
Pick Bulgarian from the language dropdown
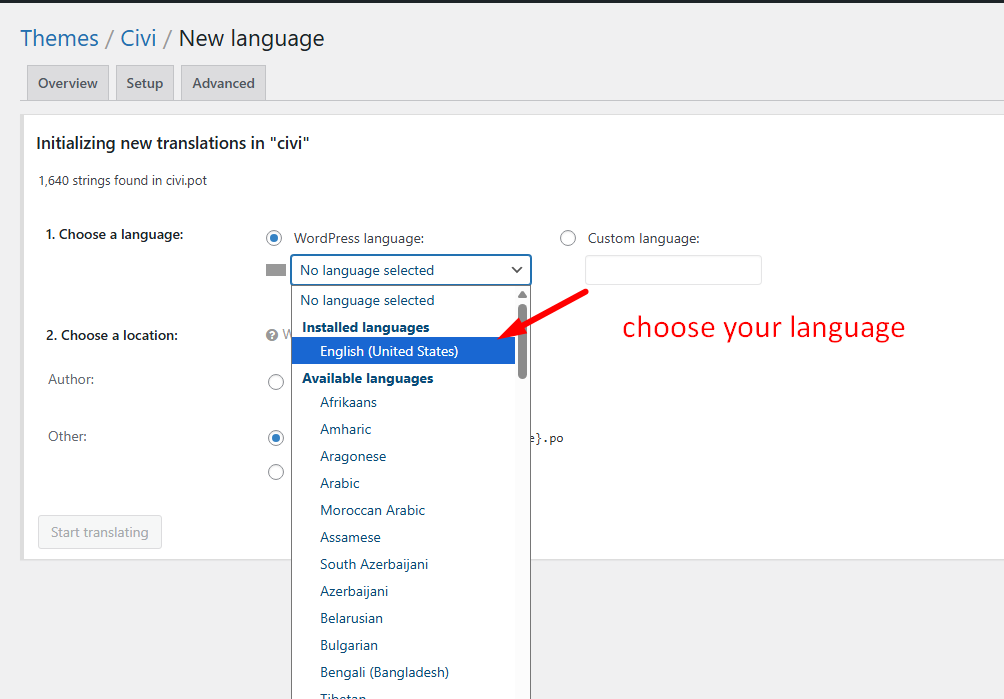(x=349, y=645)
